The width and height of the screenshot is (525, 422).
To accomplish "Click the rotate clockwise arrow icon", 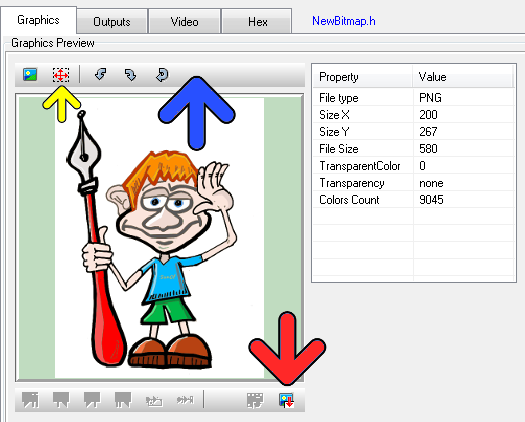I will [x=130, y=75].
